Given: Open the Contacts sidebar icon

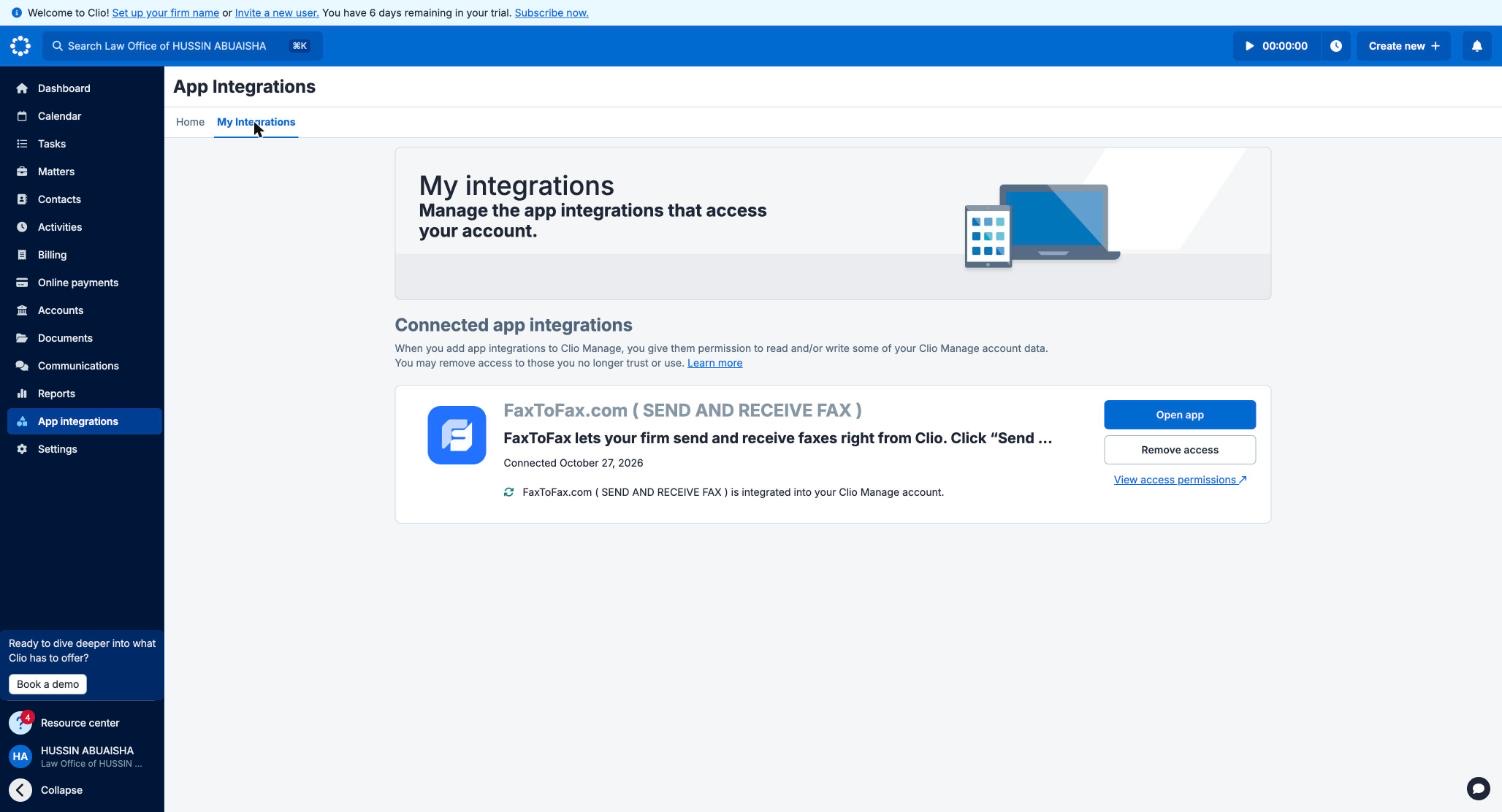Looking at the screenshot, I should click(22, 200).
